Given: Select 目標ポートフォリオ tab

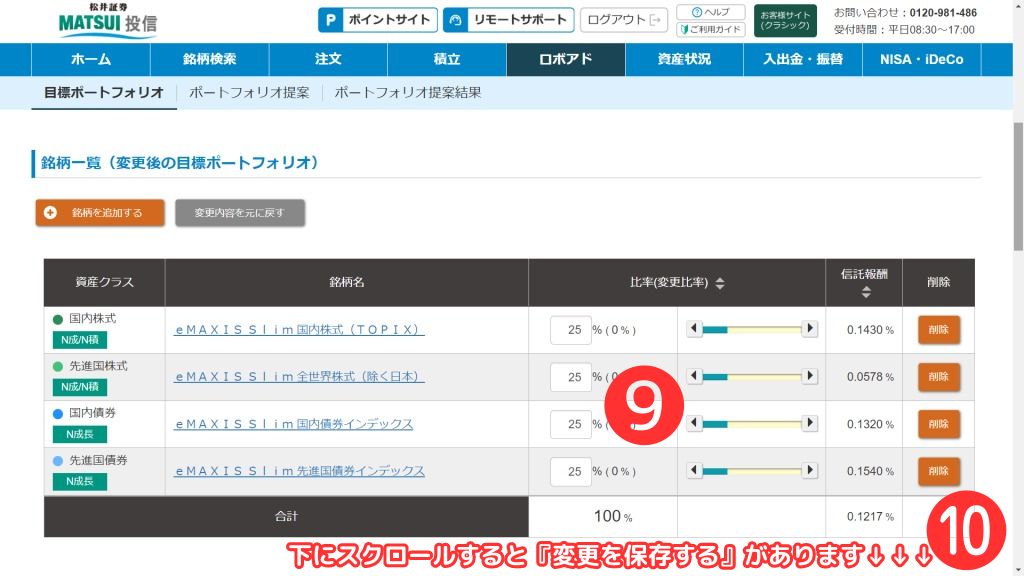Looking at the screenshot, I should 104,93.
